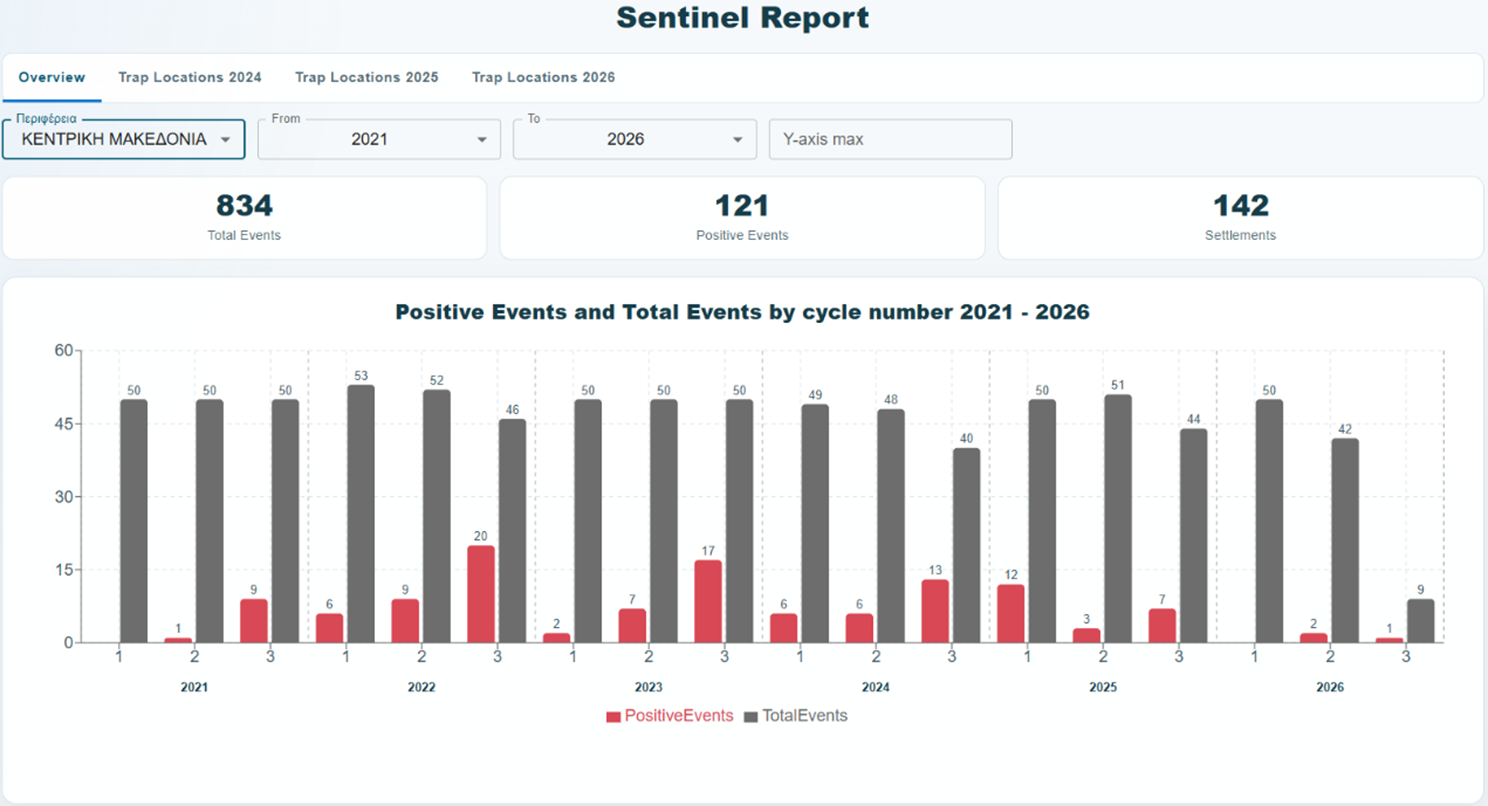Click the gray TotalEvents legend color square
Screen dimensions: 1488x806
(x=752, y=717)
